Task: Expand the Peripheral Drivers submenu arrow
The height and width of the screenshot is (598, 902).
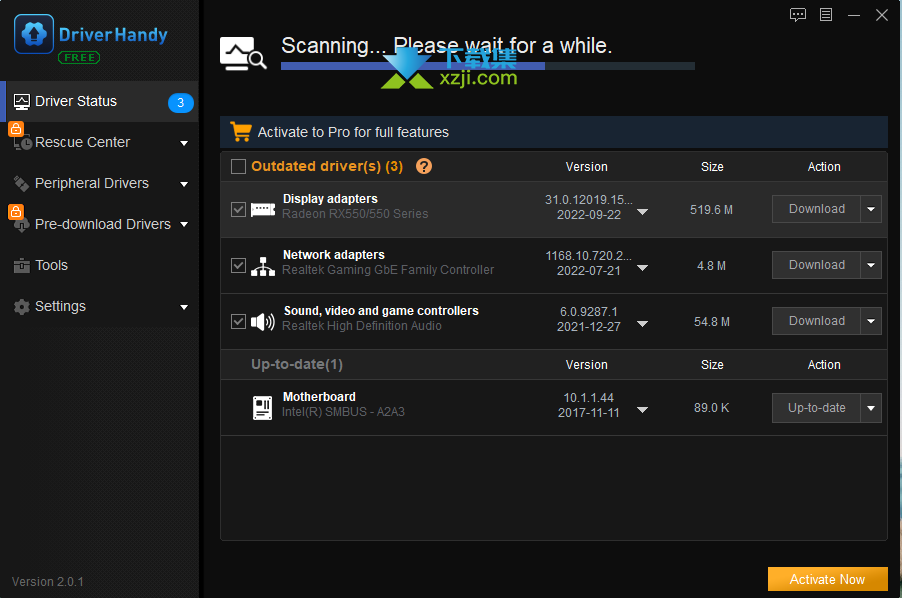Action: (184, 184)
